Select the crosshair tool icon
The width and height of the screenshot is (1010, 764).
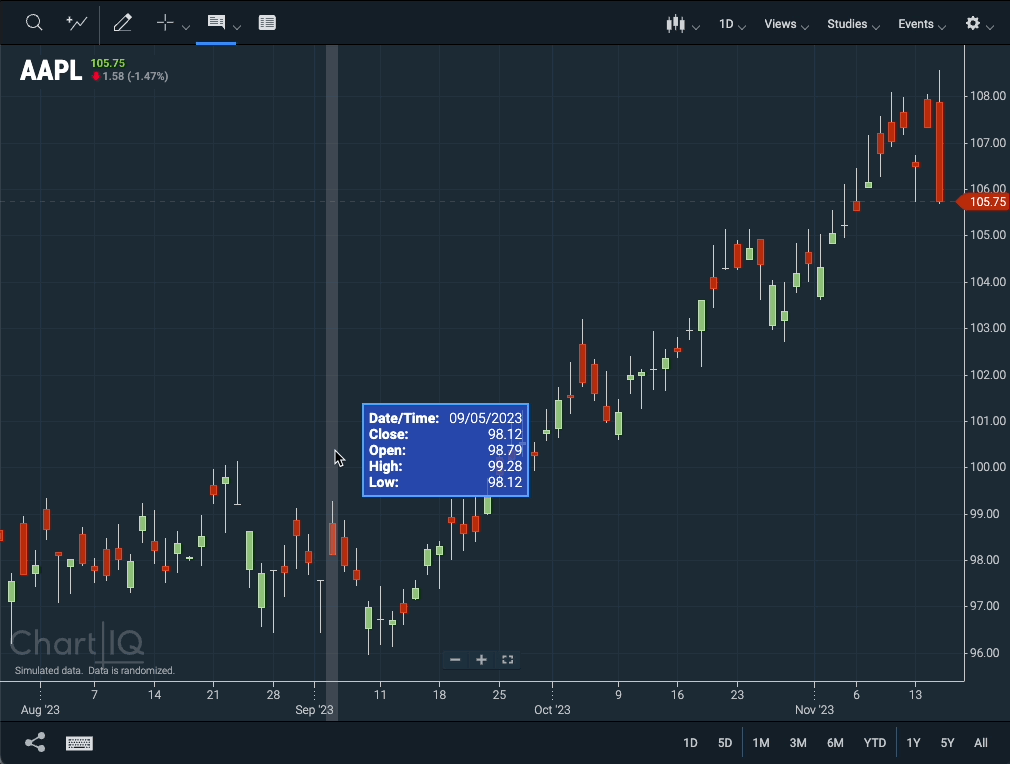tap(165, 23)
